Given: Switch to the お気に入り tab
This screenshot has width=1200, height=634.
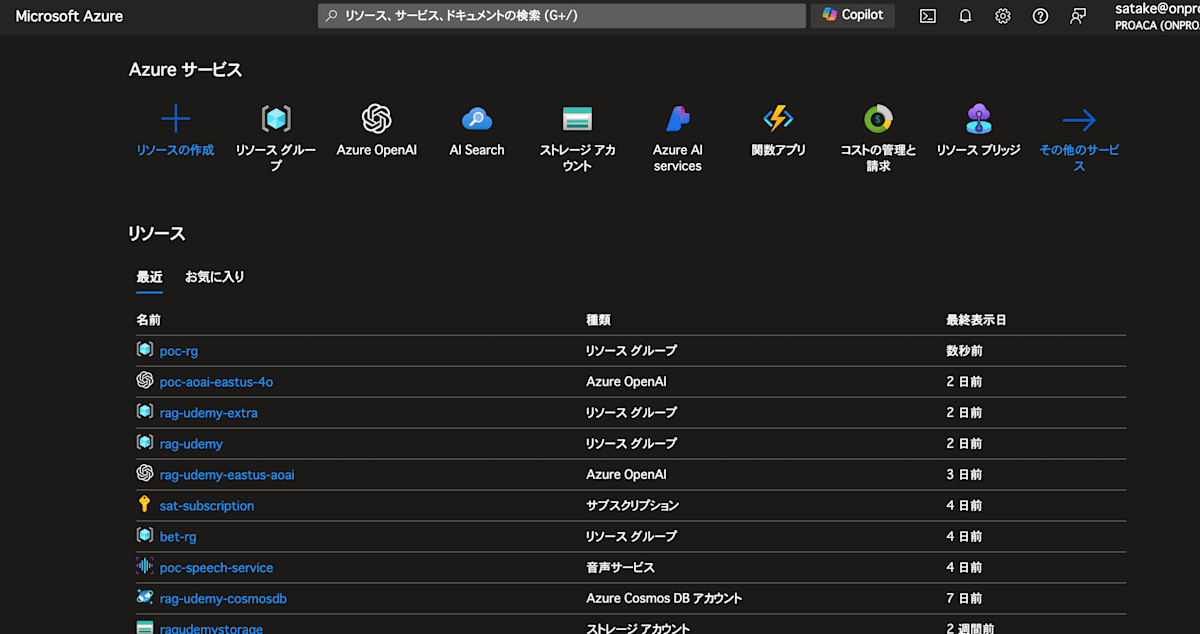Looking at the screenshot, I should tap(215, 277).
